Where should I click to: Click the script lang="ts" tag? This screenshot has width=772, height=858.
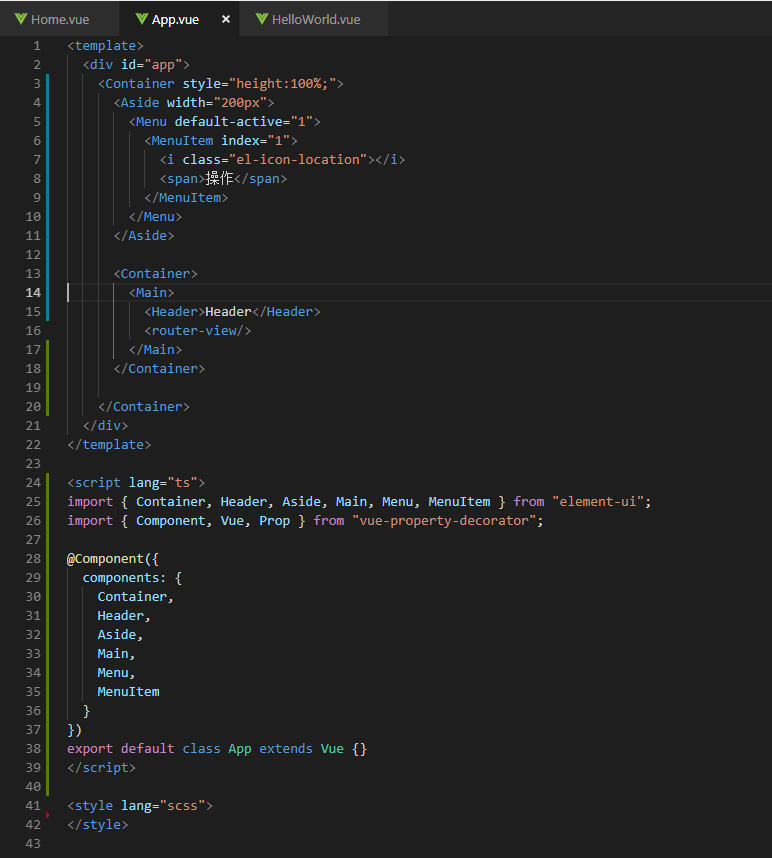(x=136, y=483)
